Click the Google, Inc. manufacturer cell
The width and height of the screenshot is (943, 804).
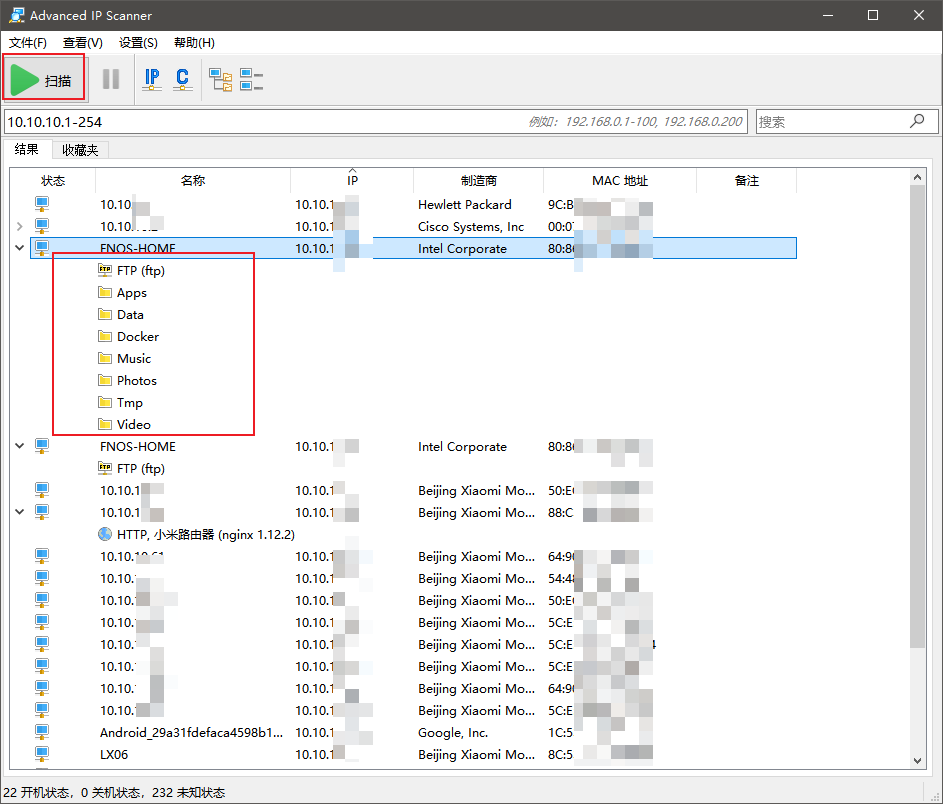[x=453, y=732]
